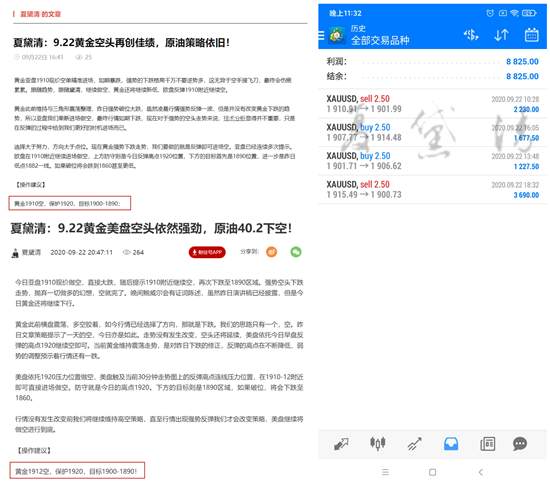The image size is (550, 489).
Task: Open the News tab newspaper icon
Action: (x=487, y=444)
